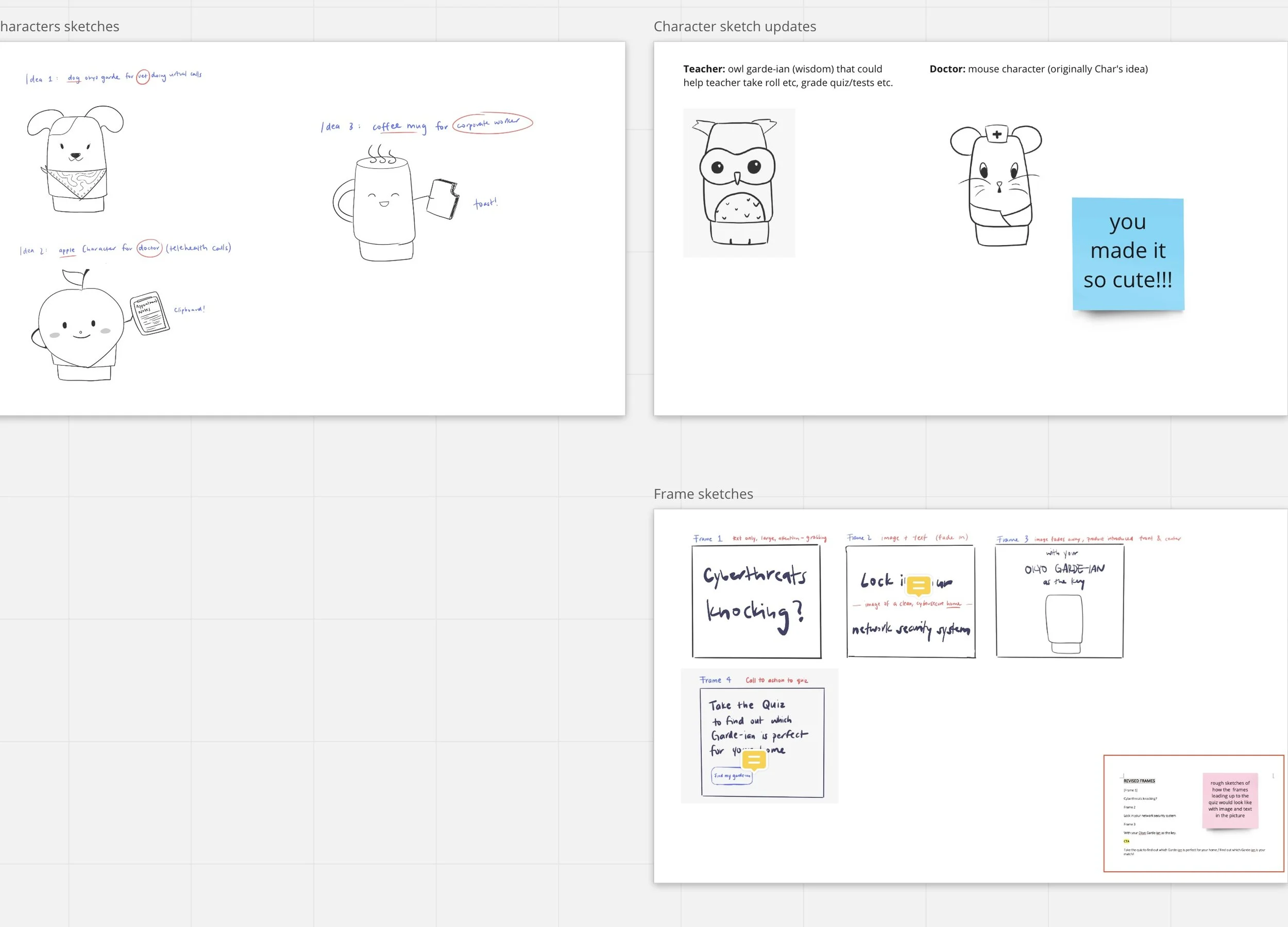Click the 'Teacher: owl garde-ian' text block
Screen dimensions: 1288x927
[788, 76]
